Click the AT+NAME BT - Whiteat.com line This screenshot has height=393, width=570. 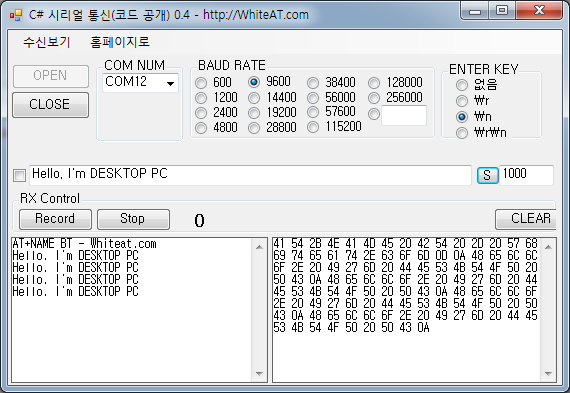[84, 244]
